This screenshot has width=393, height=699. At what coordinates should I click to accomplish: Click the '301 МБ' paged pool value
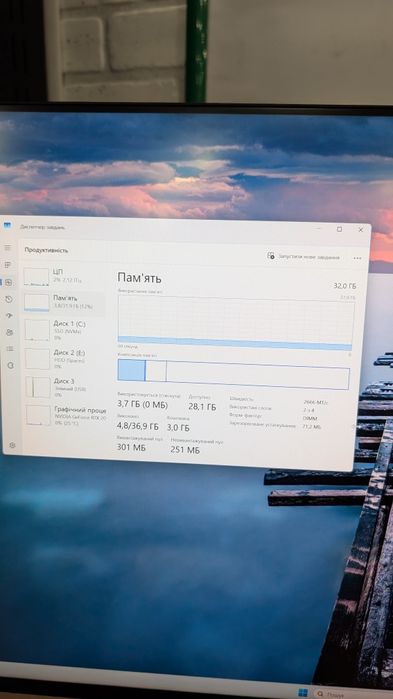tap(131, 447)
